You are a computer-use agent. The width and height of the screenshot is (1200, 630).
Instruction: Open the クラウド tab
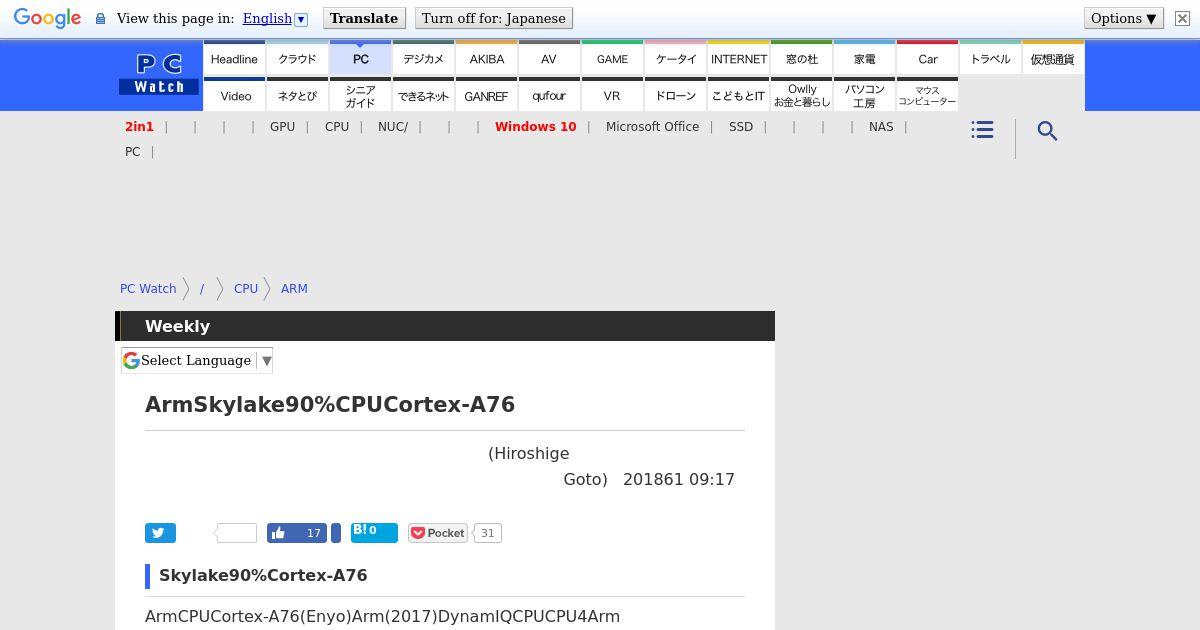[x=297, y=58]
